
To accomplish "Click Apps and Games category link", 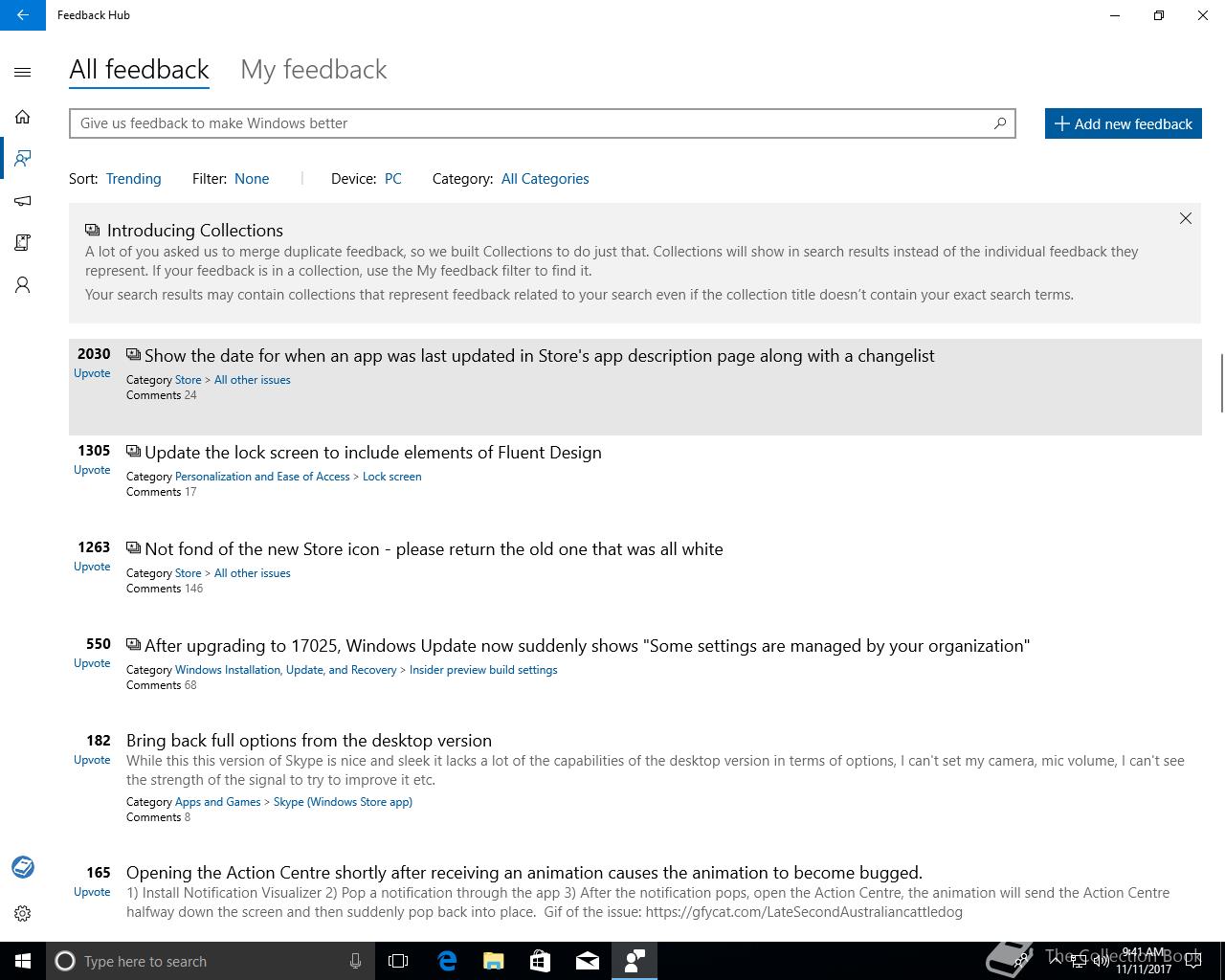I will (217, 802).
